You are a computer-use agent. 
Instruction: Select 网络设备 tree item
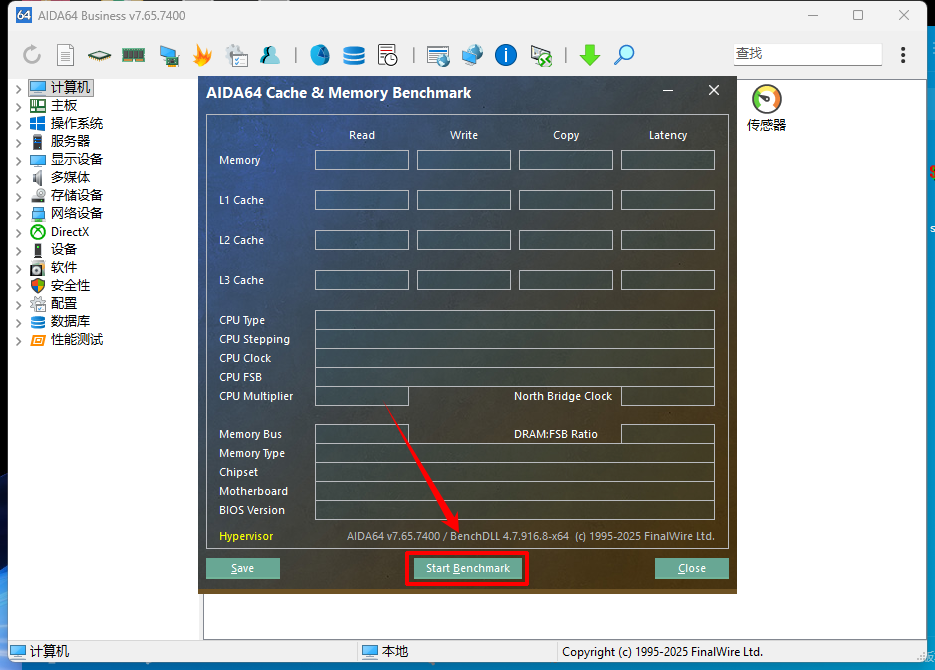click(77, 213)
